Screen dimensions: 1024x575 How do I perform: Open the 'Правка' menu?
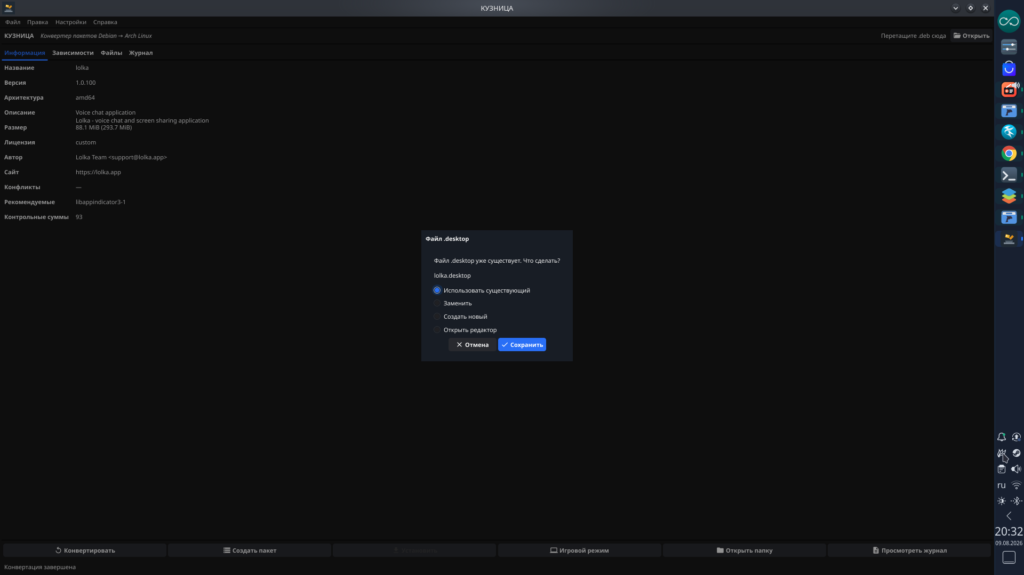click(37, 22)
